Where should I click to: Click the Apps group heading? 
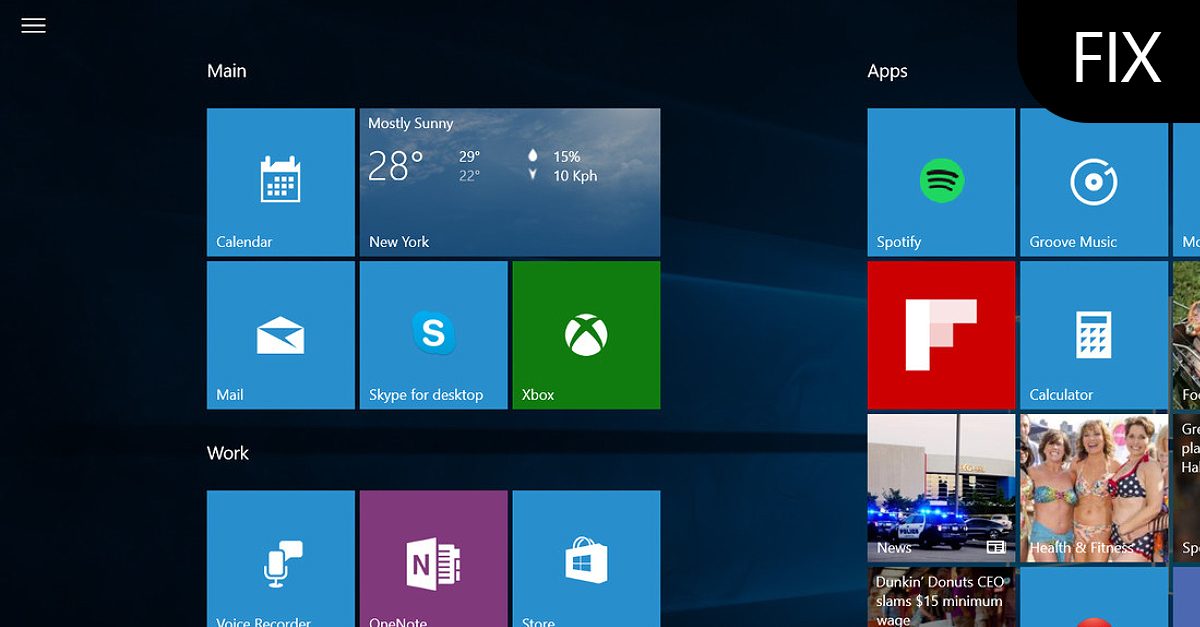[x=887, y=71]
